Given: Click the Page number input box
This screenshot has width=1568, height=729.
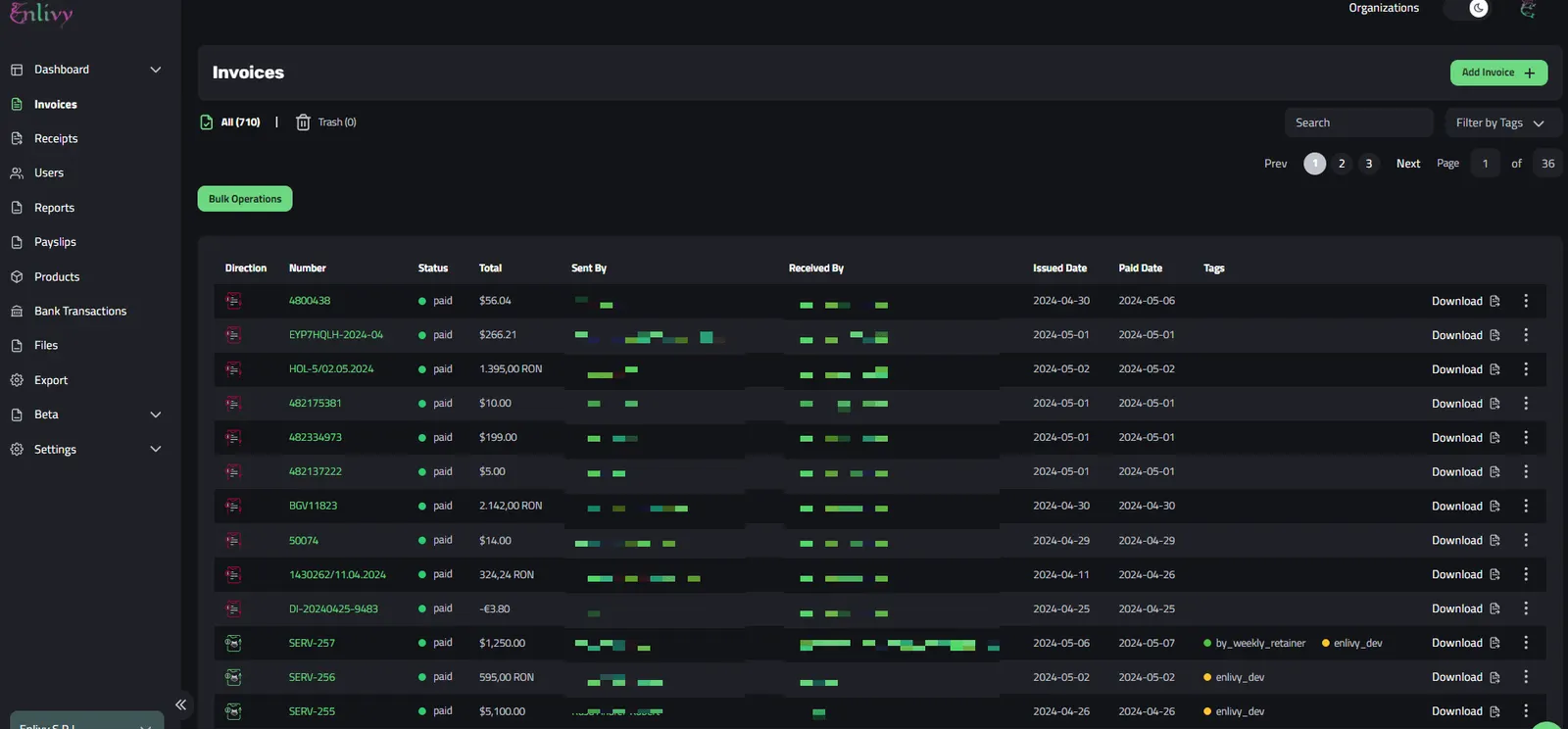Looking at the screenshot, I should tap(1485, 164).
